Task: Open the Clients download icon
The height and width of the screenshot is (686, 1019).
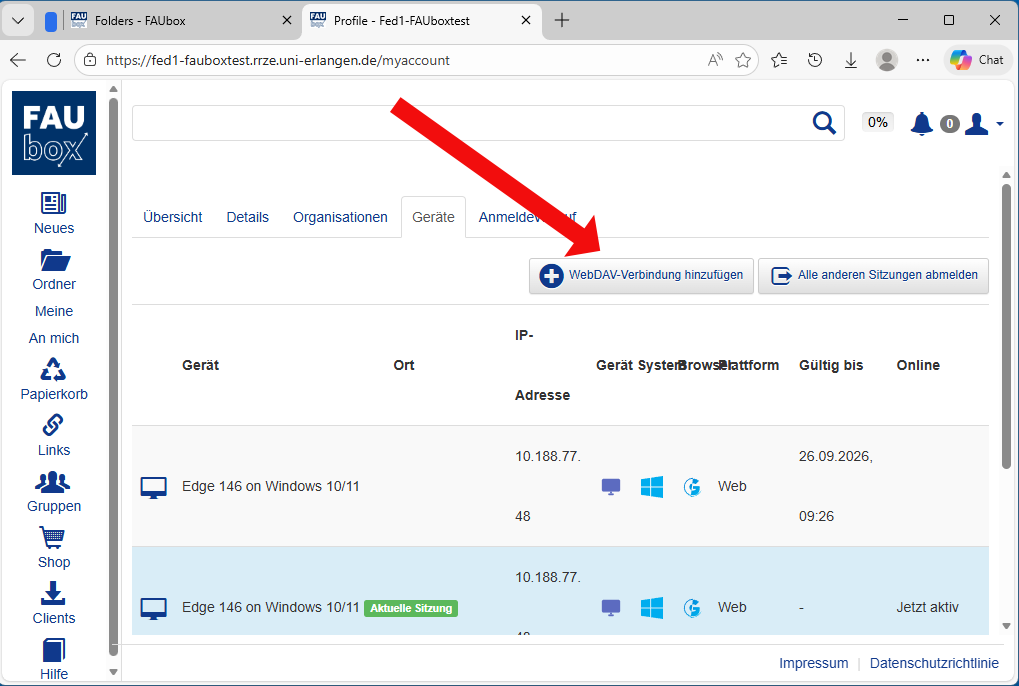Action: pos(54,595)
